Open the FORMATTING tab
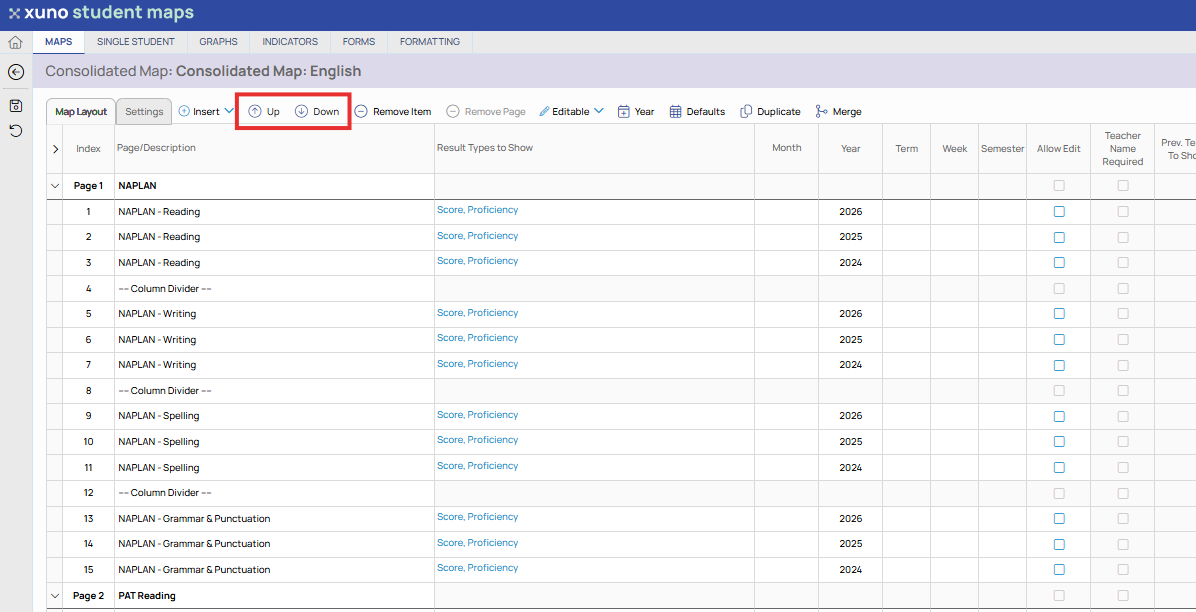The image size is (1196, 612). point(429,42)
